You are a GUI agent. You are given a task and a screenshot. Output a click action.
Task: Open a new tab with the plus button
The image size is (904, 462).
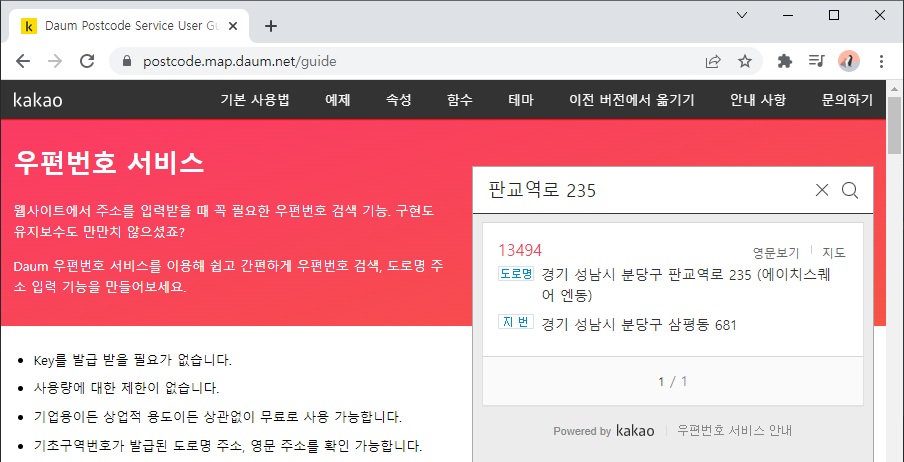coord(270,26)
